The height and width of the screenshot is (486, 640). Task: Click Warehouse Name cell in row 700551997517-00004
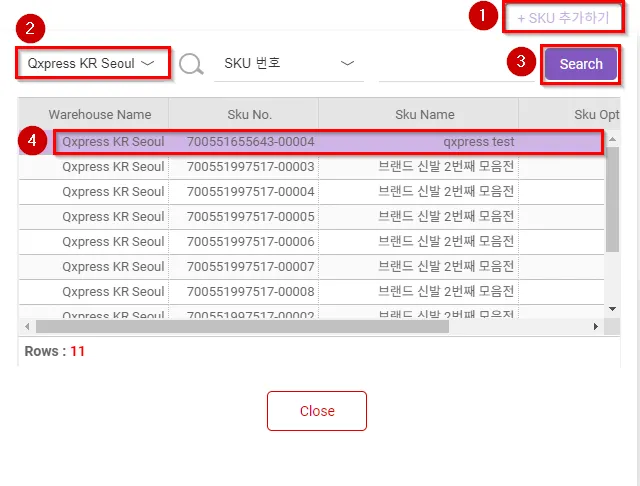coord(93,191)
